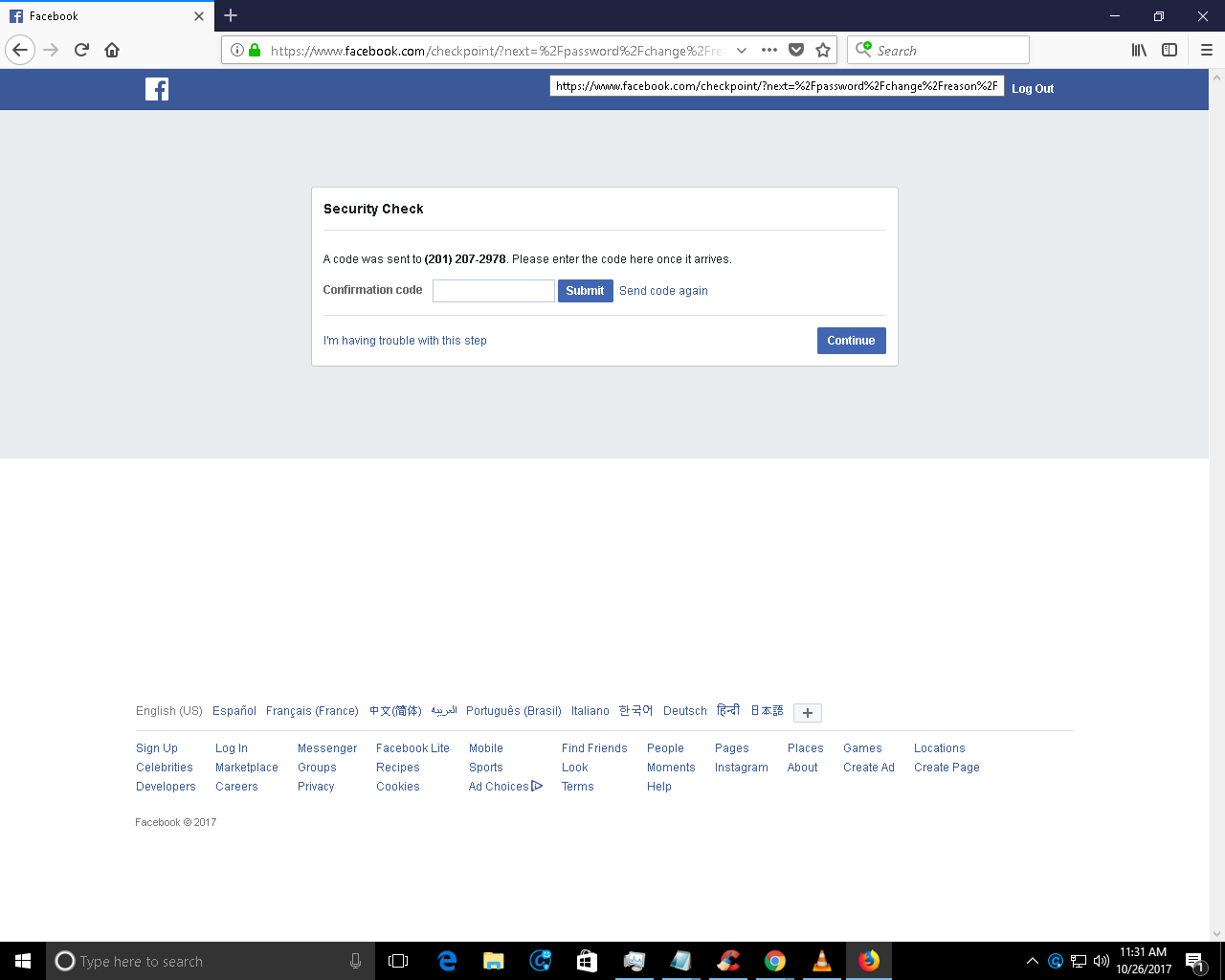The width and height of the screenshot is (1225, 980).
Task: Open Microsoft Store from the taskbar
Action: click(588, 961)
